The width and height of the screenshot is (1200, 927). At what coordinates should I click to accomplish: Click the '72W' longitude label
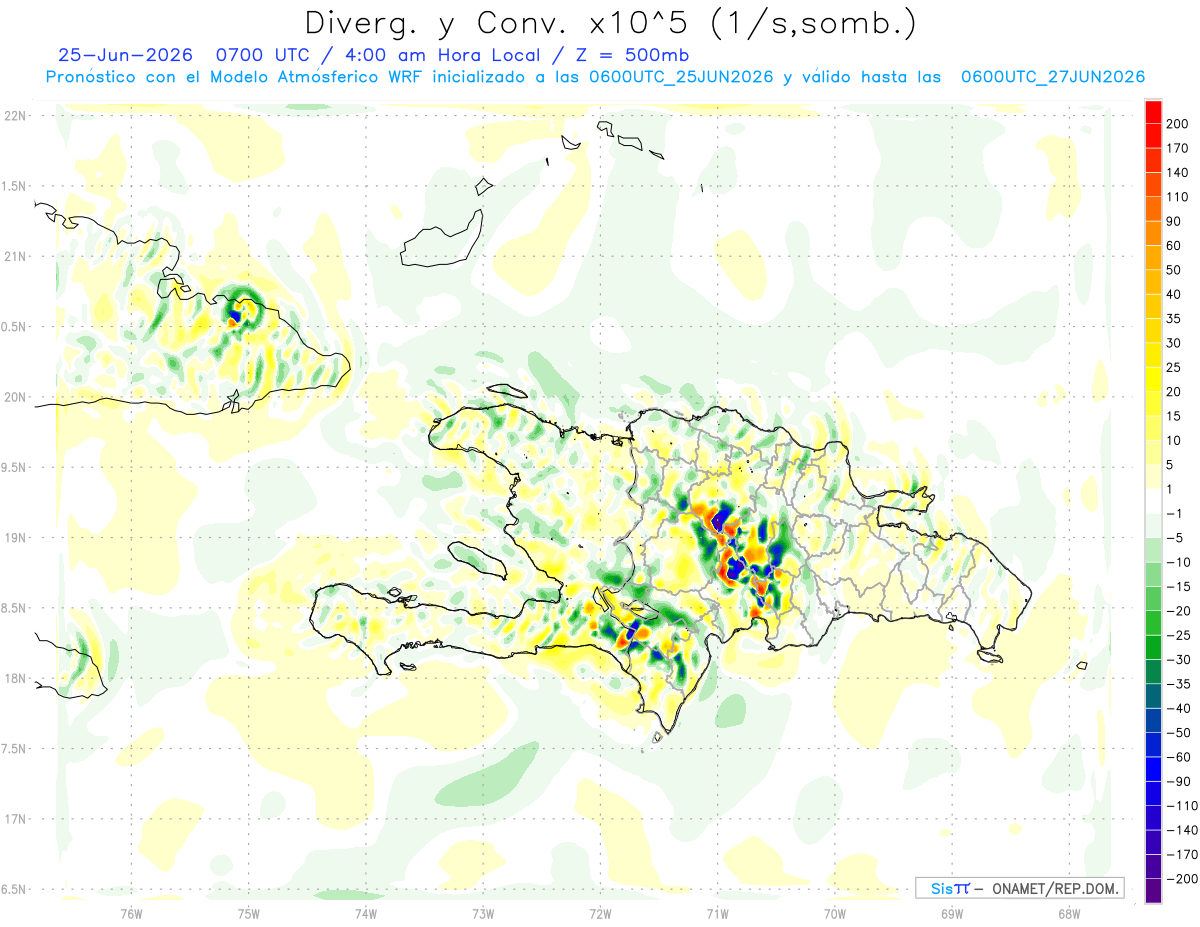[600, 913]
